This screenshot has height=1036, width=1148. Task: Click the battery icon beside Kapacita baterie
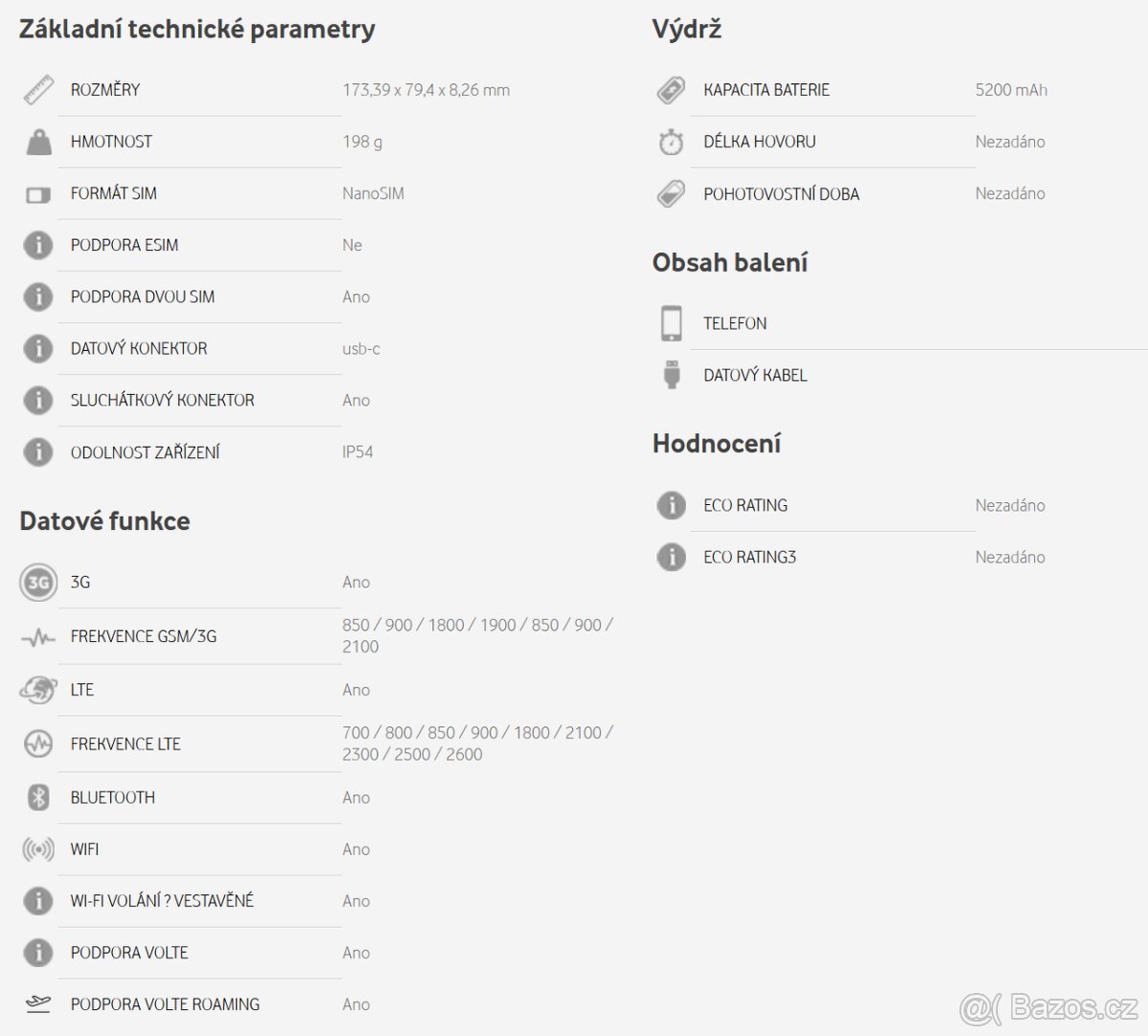tap(672, 91)
